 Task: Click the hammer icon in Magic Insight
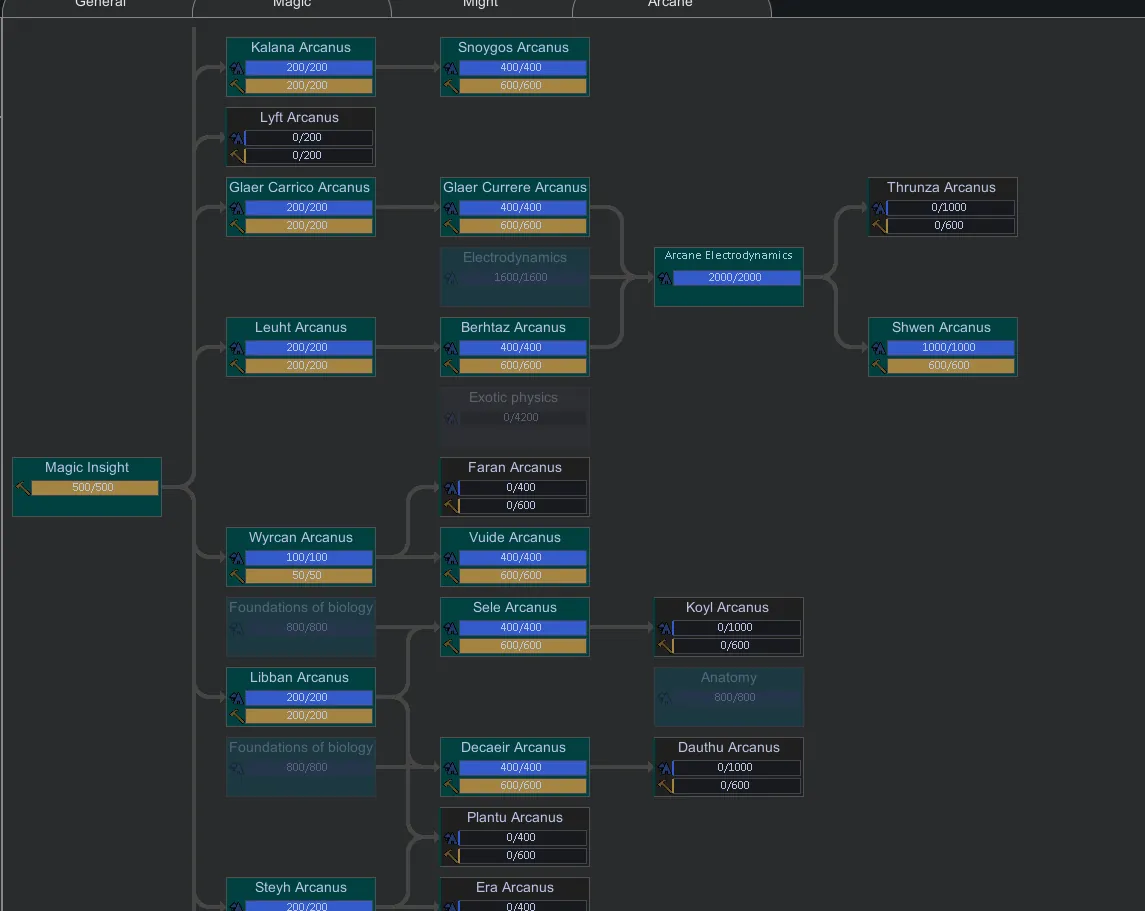pyautogui.click(x=22, y=488)
